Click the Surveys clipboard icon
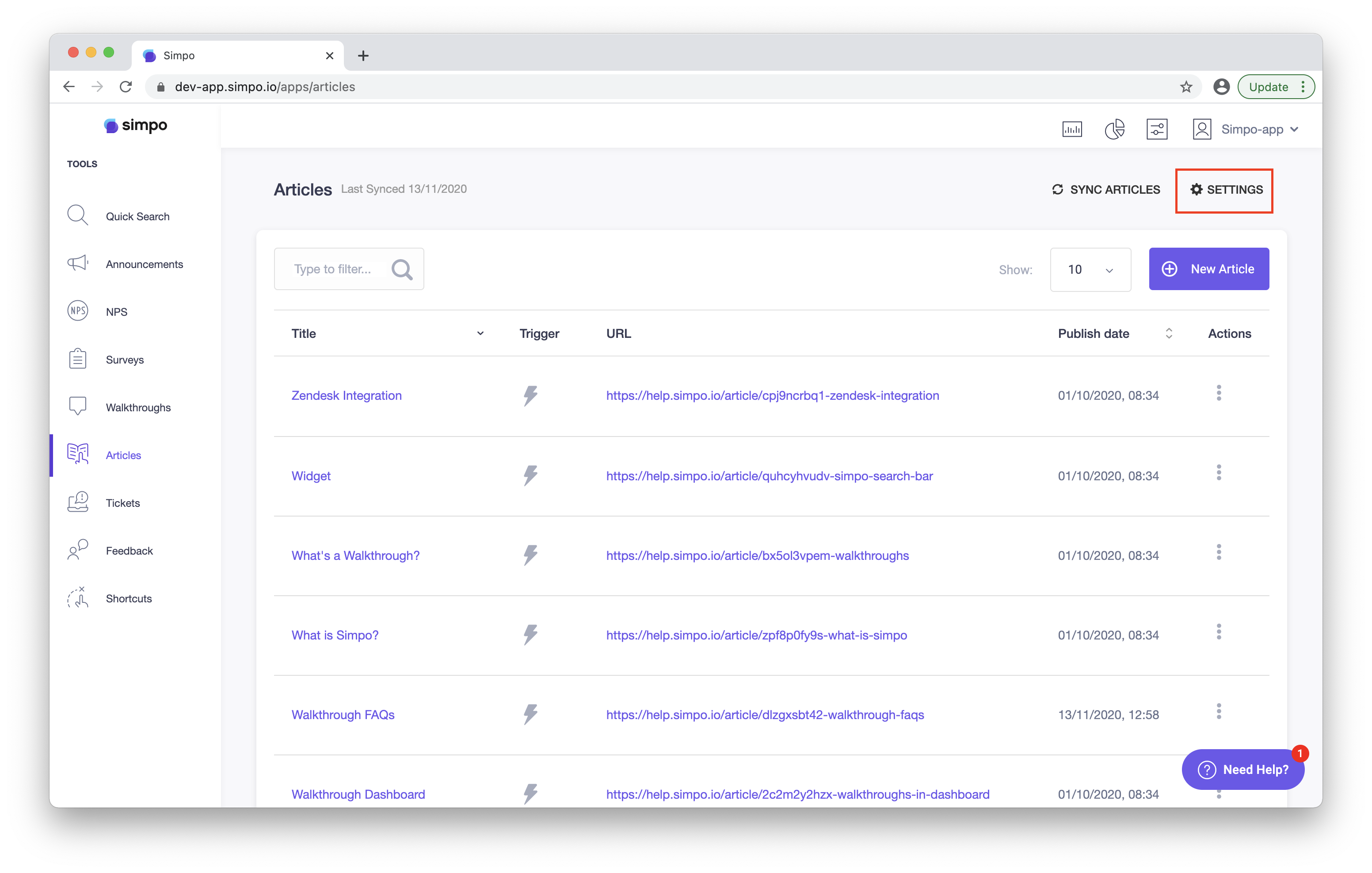 77,359
